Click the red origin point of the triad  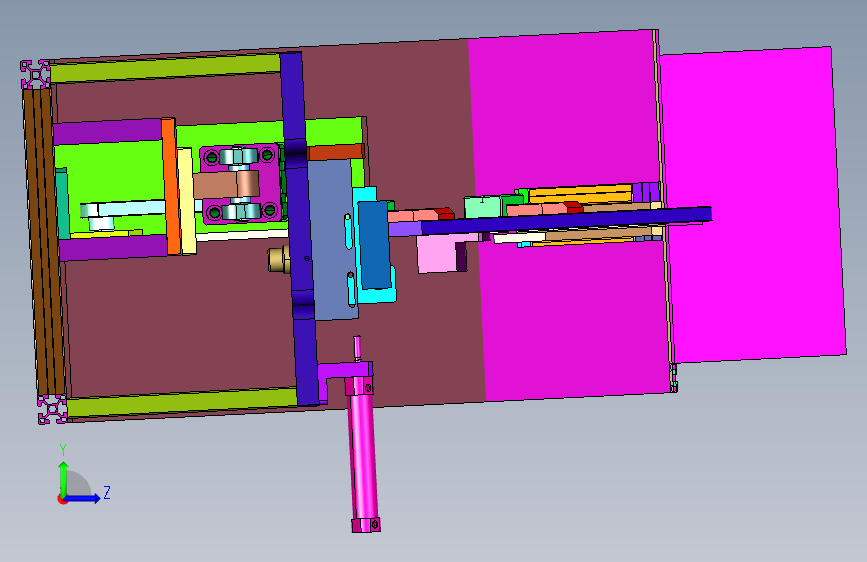click(62, 499)
